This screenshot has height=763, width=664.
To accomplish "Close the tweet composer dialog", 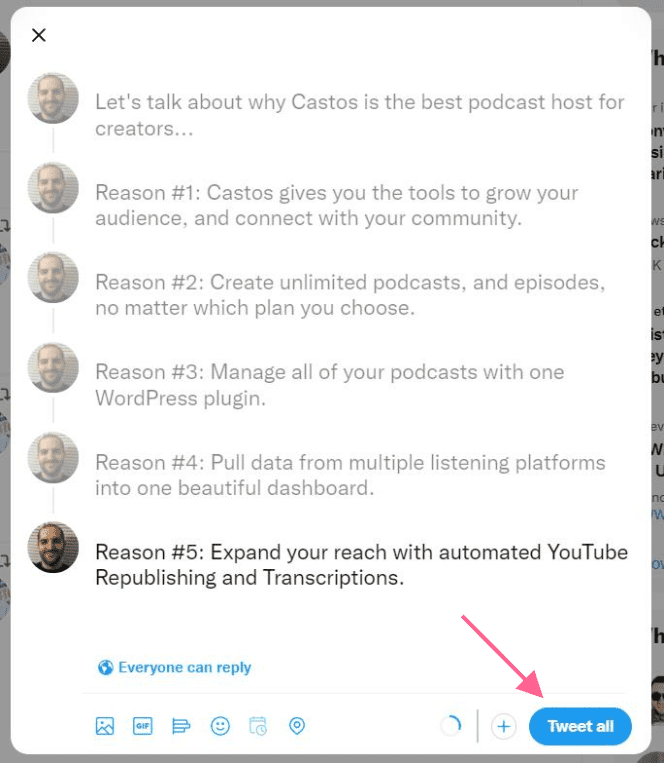I will coord(39,35).
